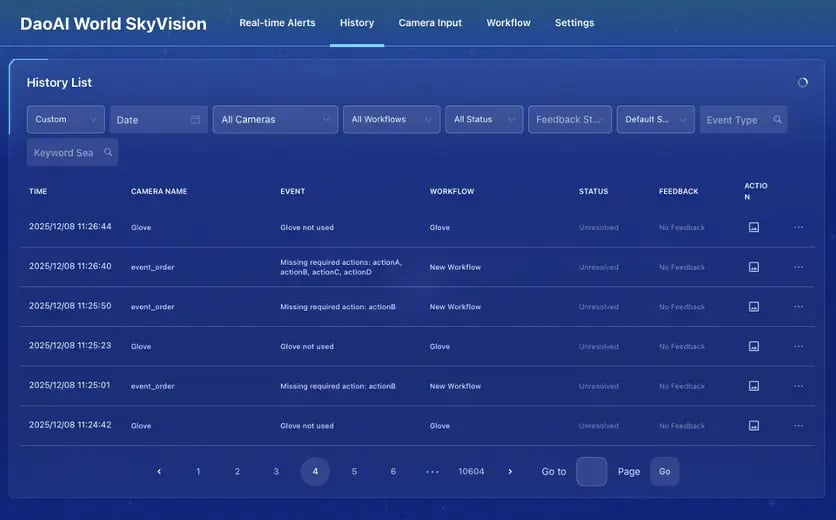Click the calendar icon in Date field
Image resolution: width=836 pixels, height=520 pixels.
(x=195, y=120)
